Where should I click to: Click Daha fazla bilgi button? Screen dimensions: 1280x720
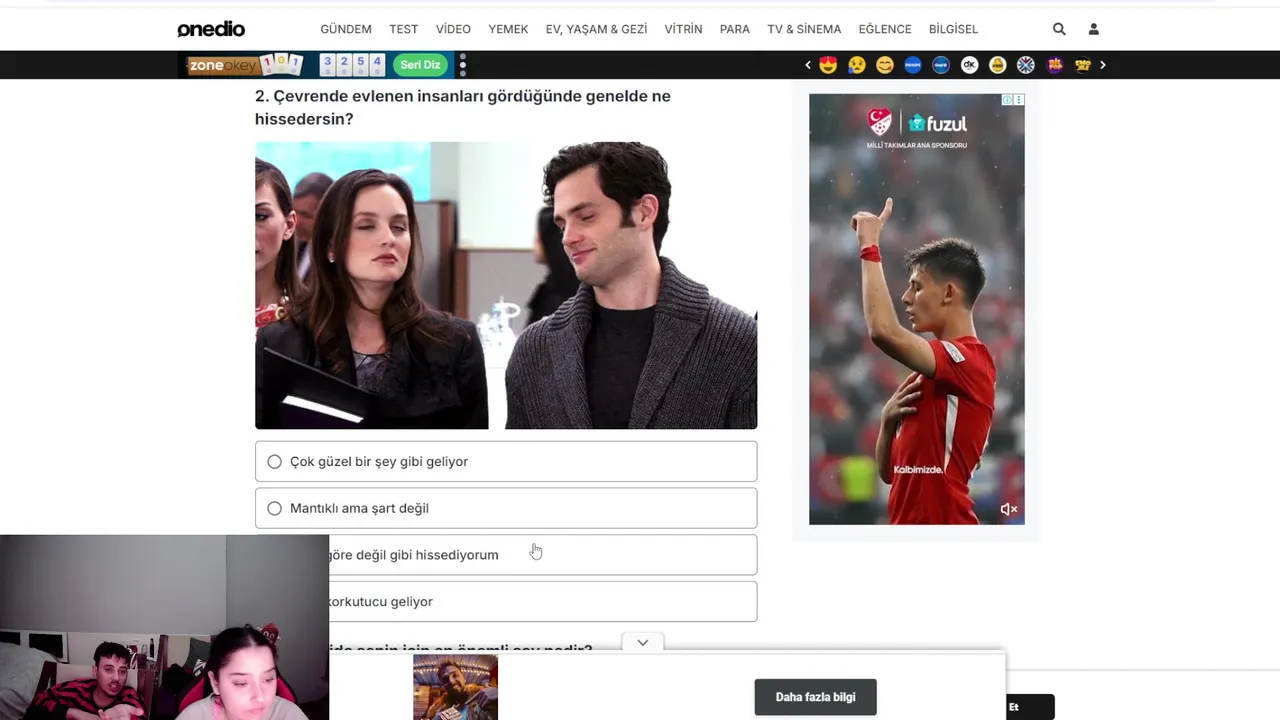coord(816,697)
